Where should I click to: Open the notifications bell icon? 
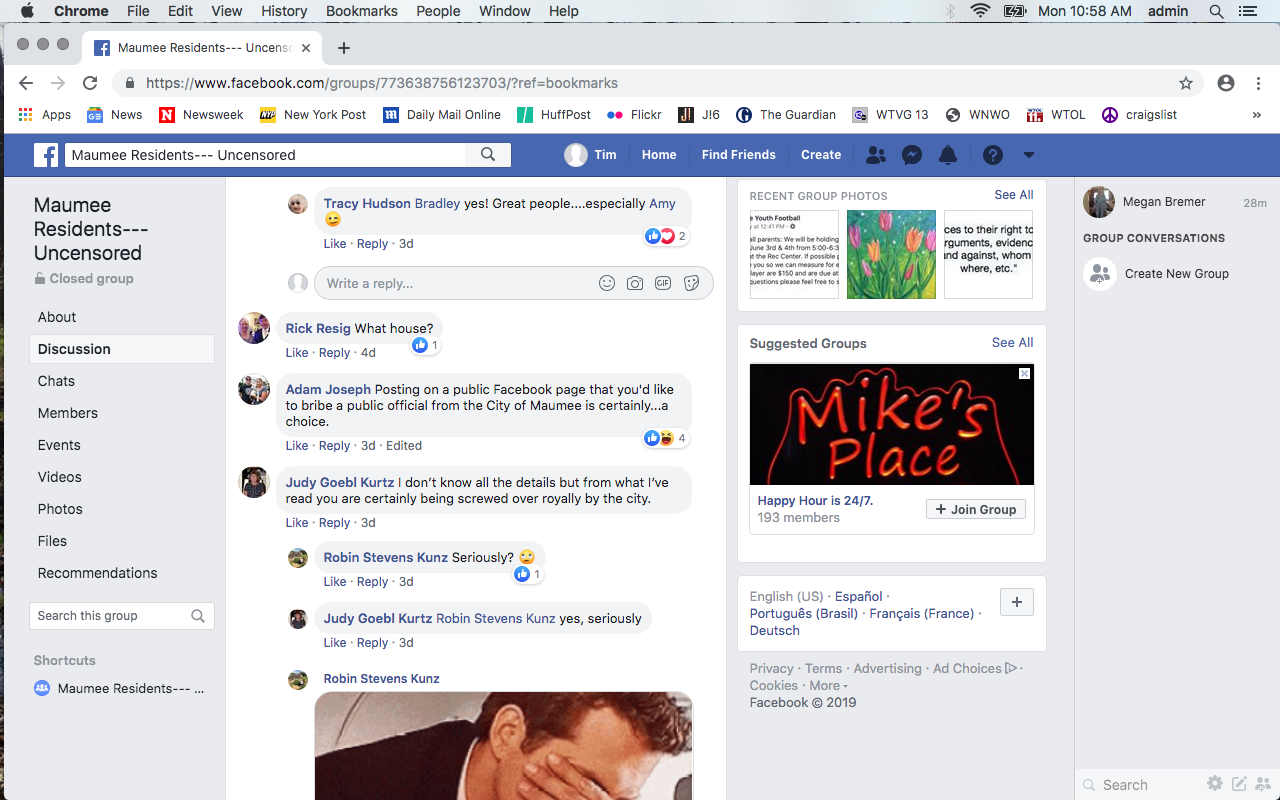[x=948, y=155]
